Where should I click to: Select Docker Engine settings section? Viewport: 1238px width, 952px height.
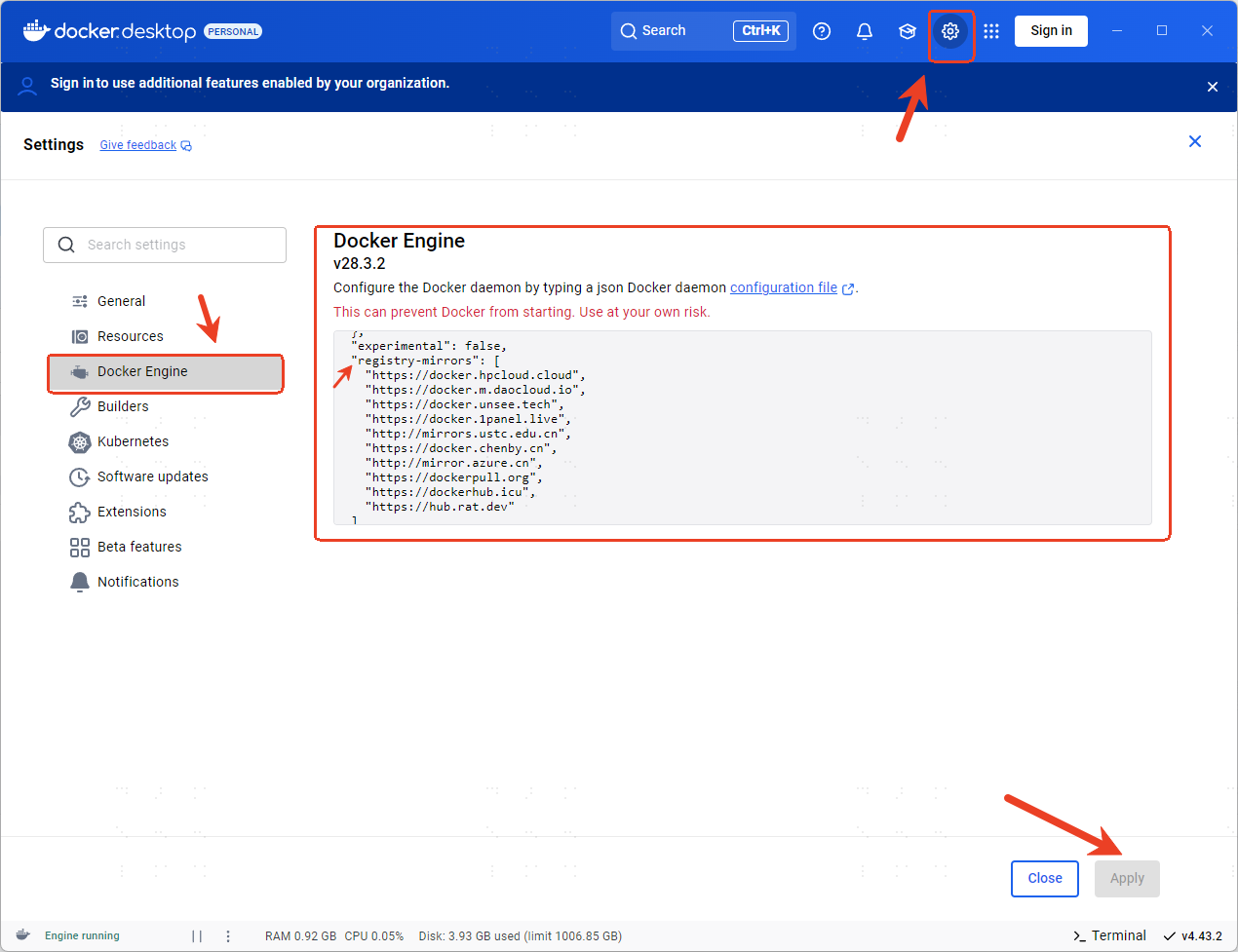tap(166, 372)
